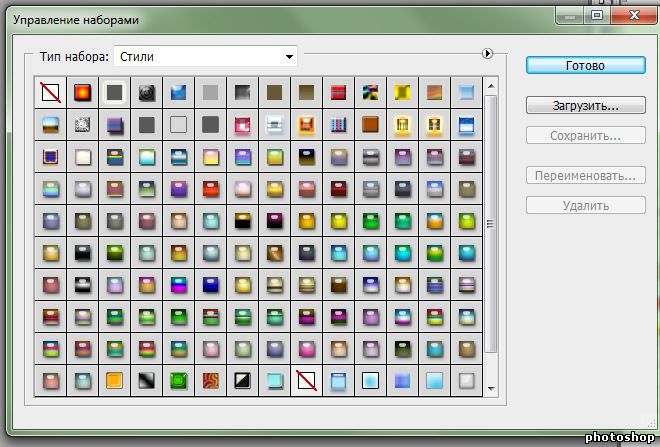Choose the sky and ground landscape gradient style
The height and width of the screenshot is (447, 660).
tap(51, 125)
